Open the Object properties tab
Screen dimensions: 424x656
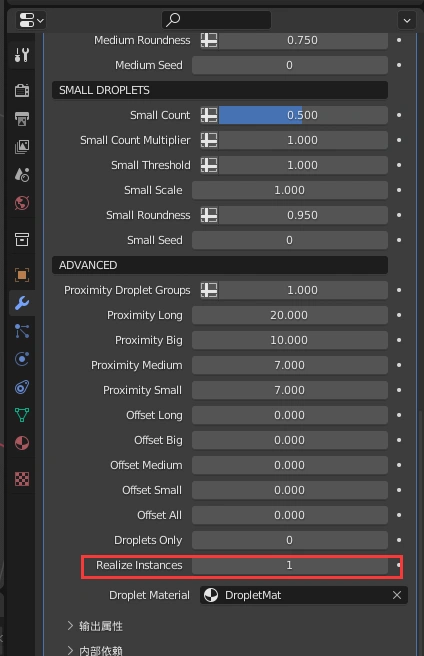[22, 275]
